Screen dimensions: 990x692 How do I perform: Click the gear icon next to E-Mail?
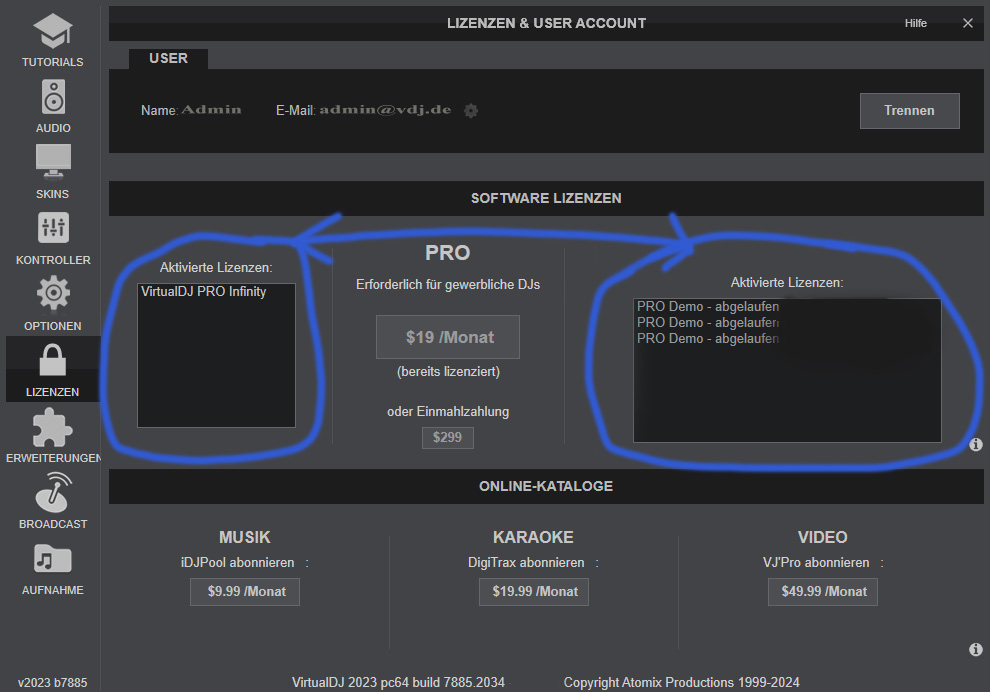(x=471, y=110)
